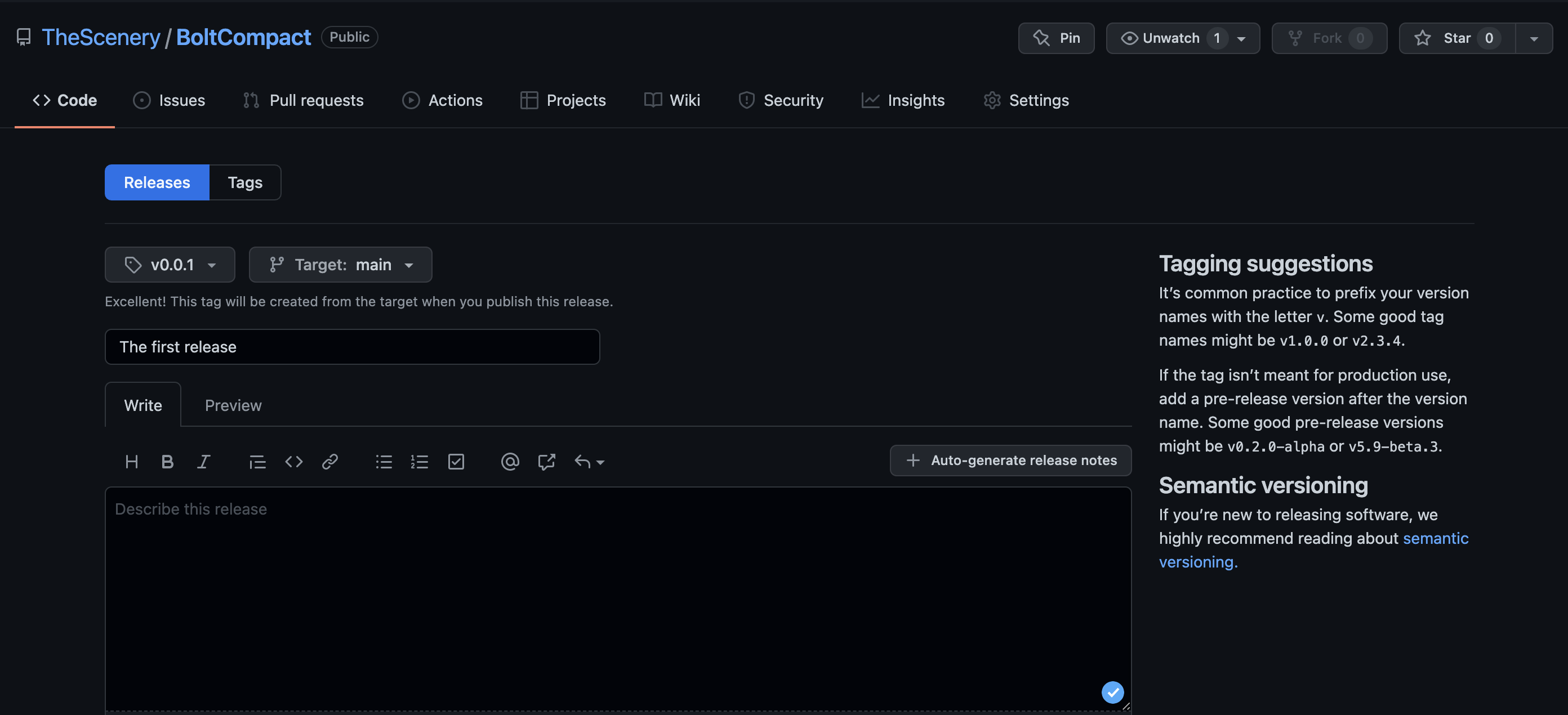Add a task list checkbox
This screenshot has height=715, width=1568.
click(x=456, y=462)
